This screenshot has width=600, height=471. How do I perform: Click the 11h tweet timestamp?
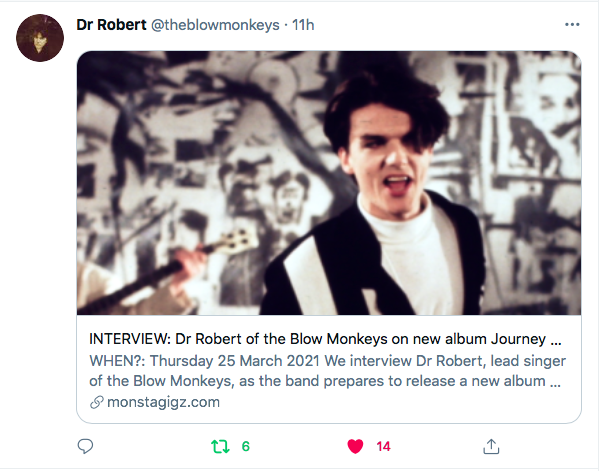point(303,25)
